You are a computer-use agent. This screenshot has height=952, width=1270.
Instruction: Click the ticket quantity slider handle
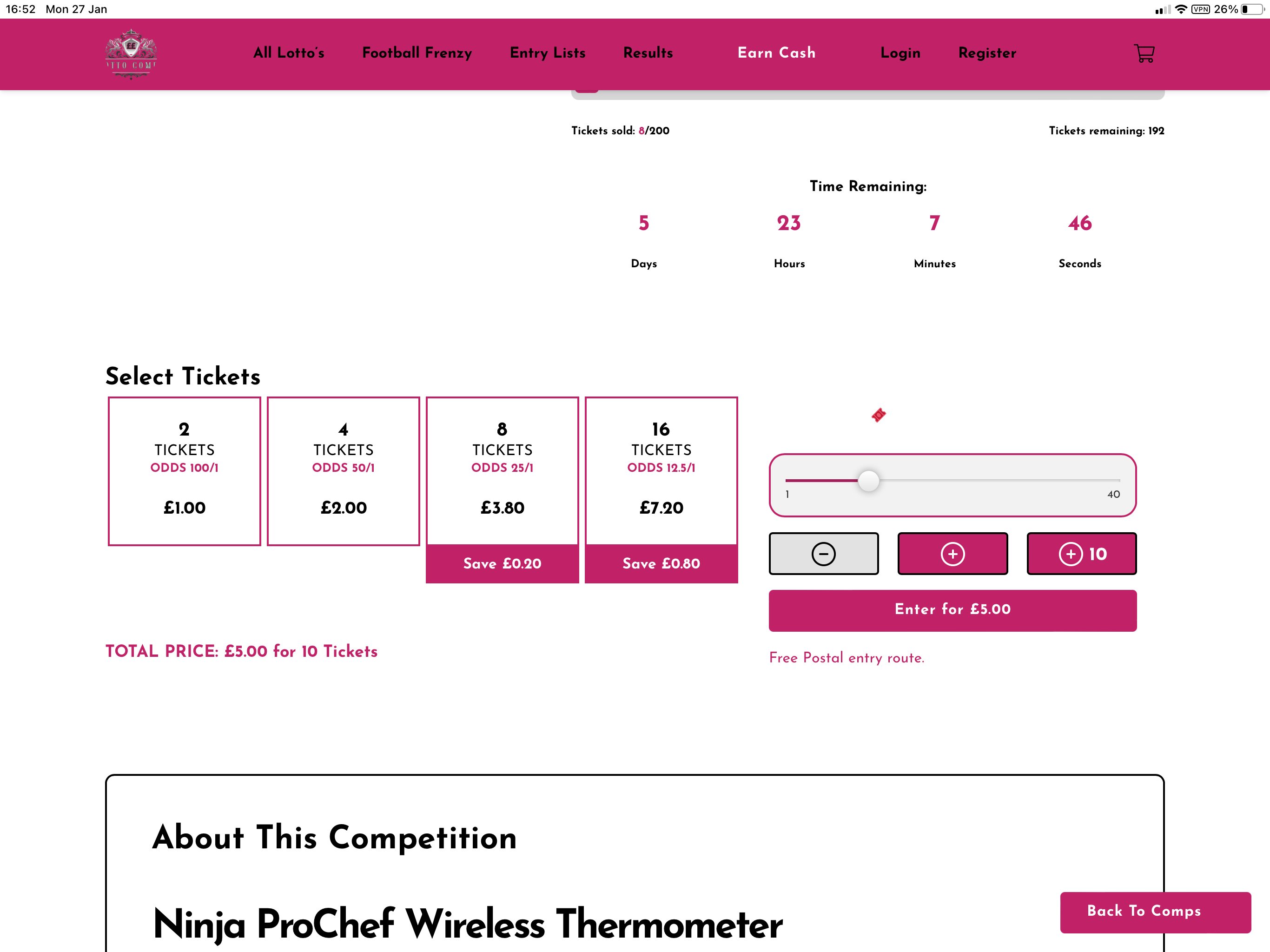[x=868, y=481]
